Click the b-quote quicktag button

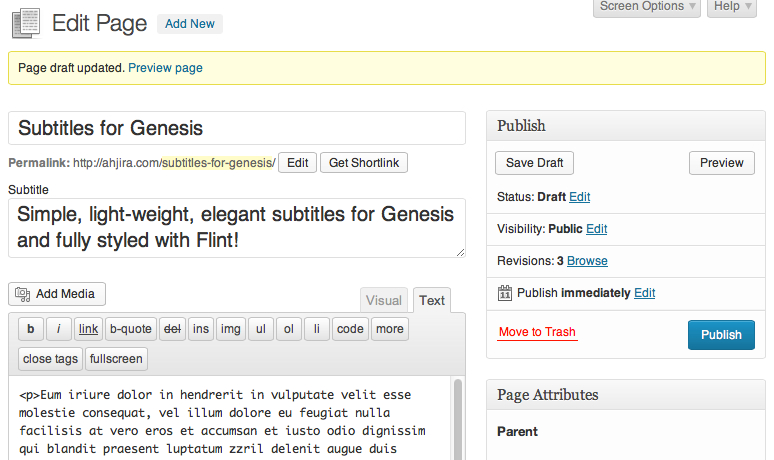[131, 329]
